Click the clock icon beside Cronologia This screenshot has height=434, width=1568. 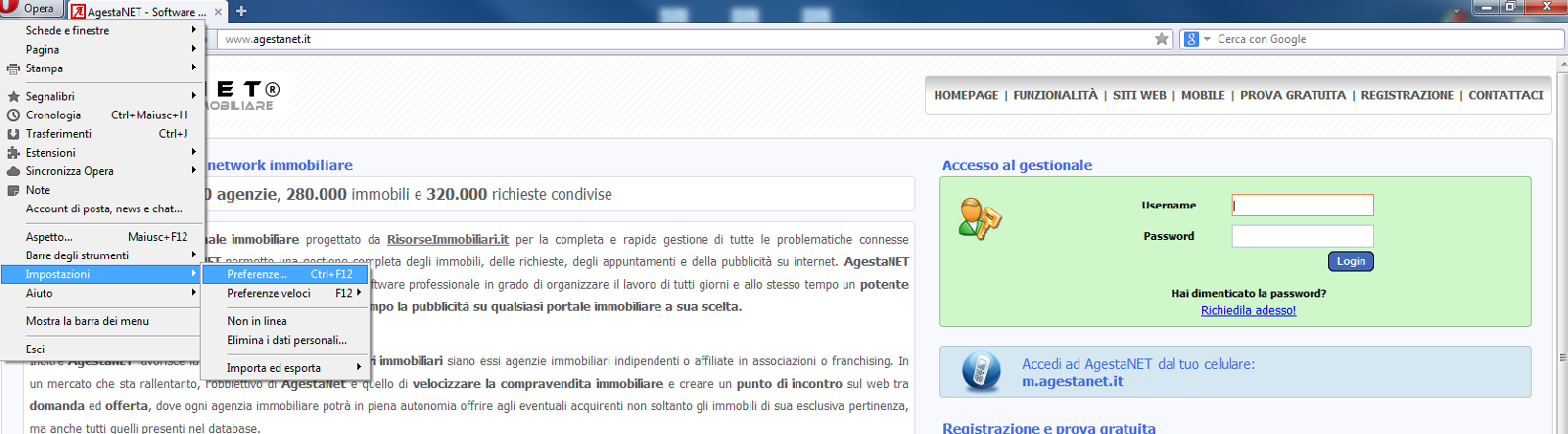(x=13, y=115)
